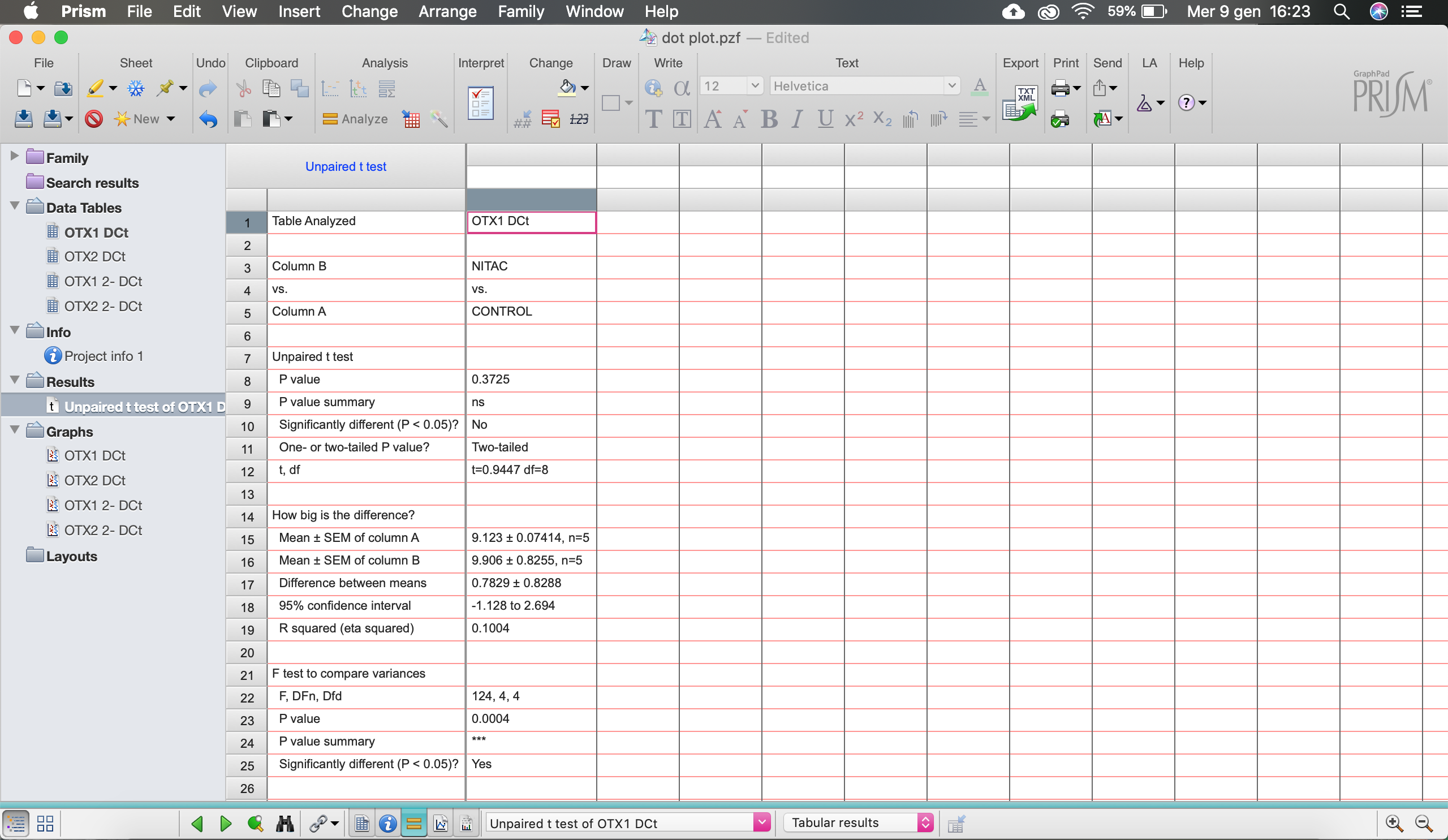This screenshot has width=1448, height=840.
Task: Open the Arrange menu
Action: [x=447, y=11]
